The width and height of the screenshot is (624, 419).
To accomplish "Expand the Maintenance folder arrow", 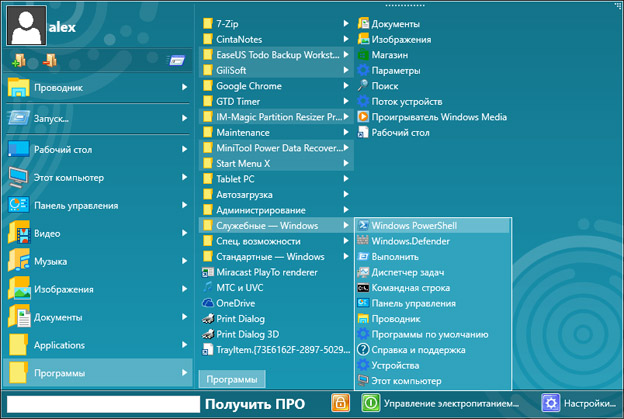I will tap(346, 132).
